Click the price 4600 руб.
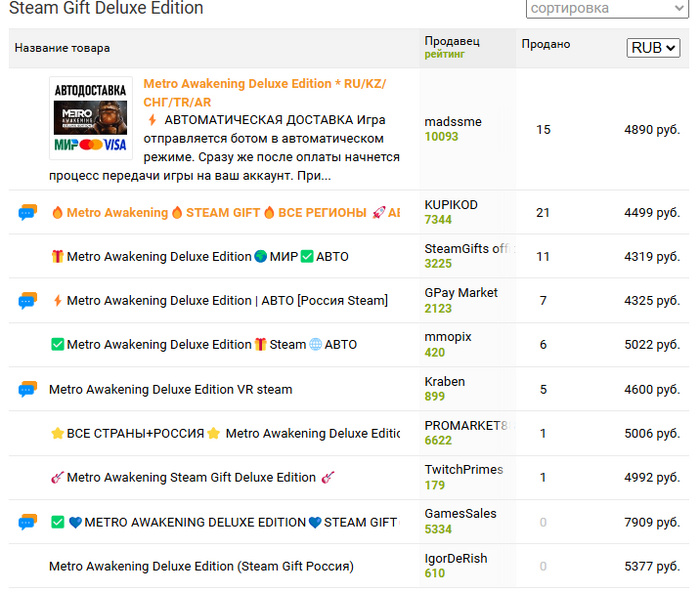Screen dimensions: 700x592 [x=652, y=389]
